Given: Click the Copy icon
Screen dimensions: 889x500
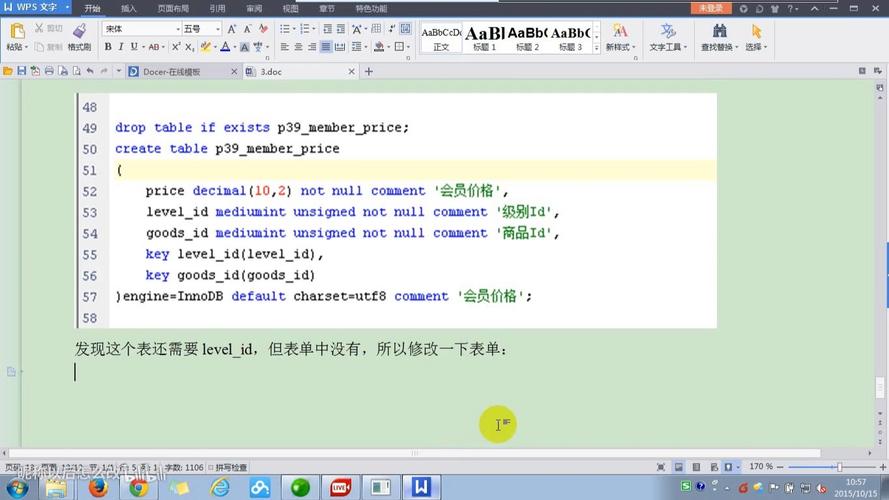Looking at the screenshot, I should coord(39,47).
